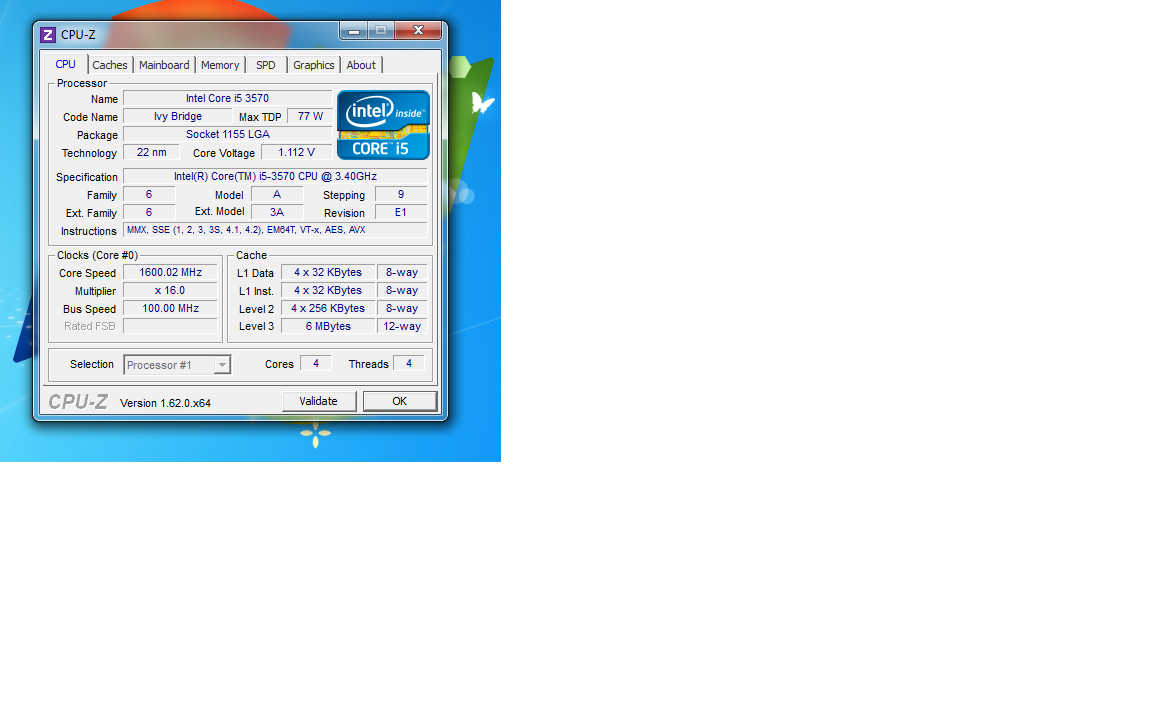Open the Graphics tab

(314, 65)
